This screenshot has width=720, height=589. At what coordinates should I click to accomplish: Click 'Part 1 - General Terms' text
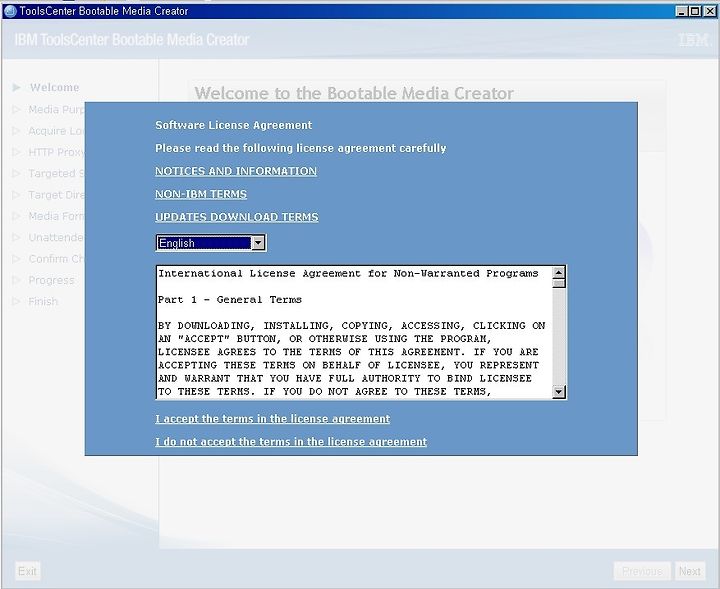point(230,300)
